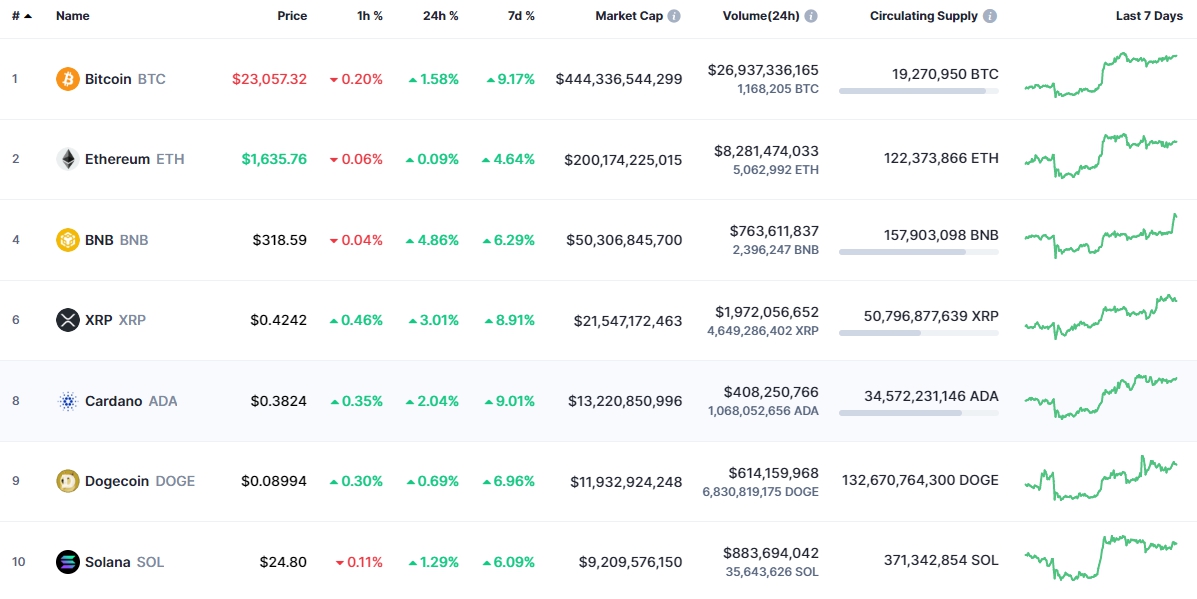The image size is (1197, 599).
Task: Sort by the Volume(24h) column header
Action: (x=761, y=16)
